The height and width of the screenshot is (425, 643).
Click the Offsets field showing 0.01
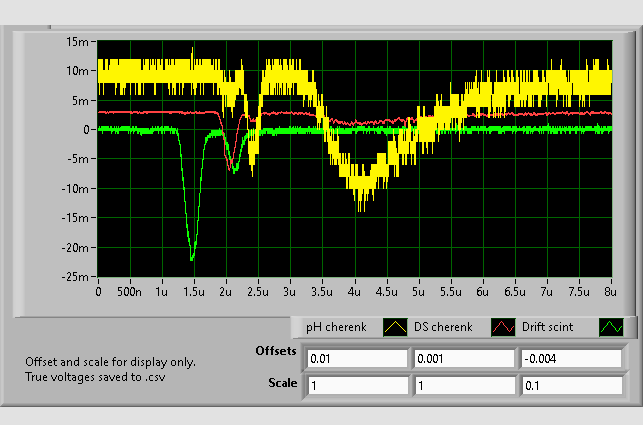(x=357, y=358)
